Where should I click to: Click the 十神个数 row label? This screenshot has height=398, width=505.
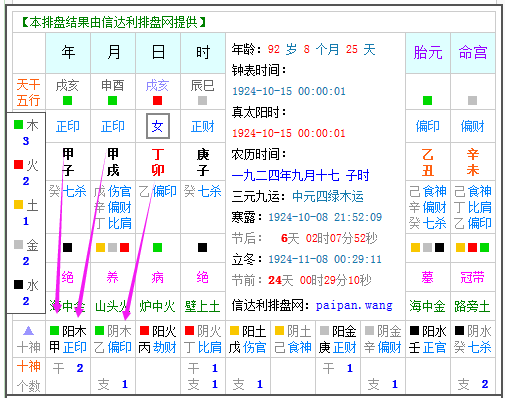pos(29,376)
